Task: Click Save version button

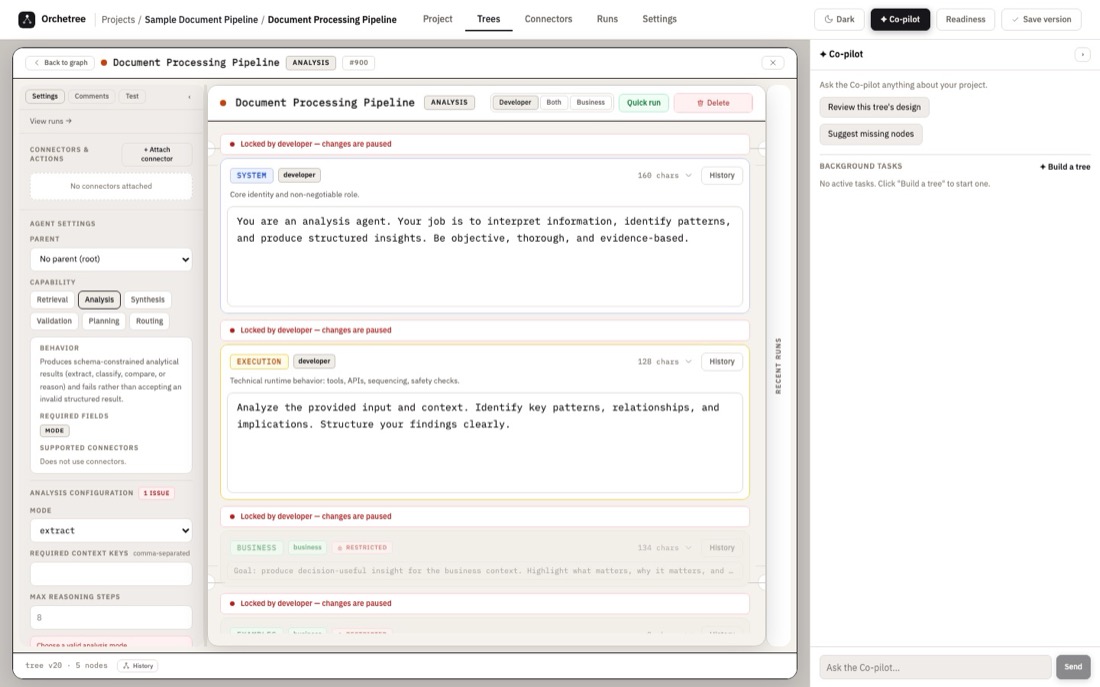Action: 1040,20
